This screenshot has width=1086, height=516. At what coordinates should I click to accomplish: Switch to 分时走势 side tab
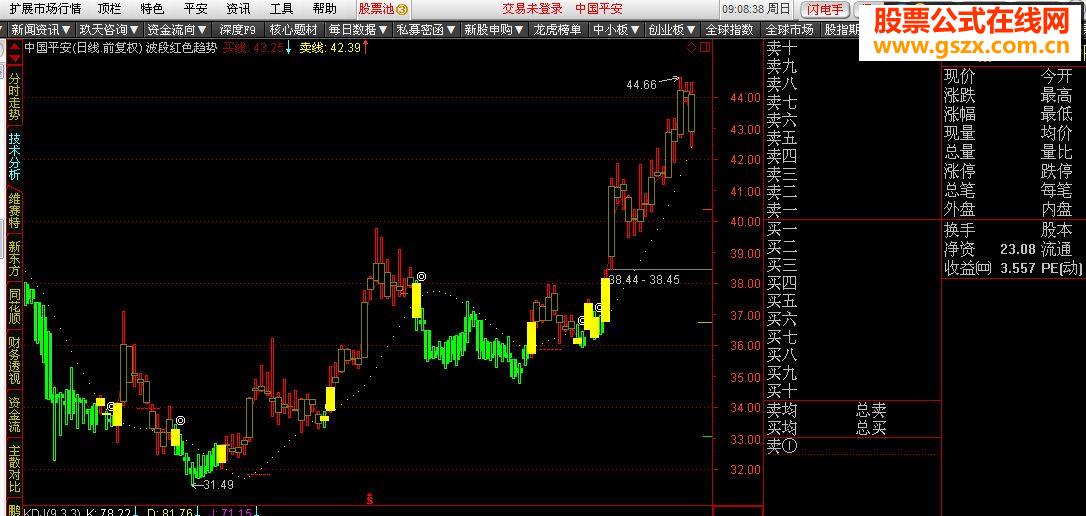15,96
